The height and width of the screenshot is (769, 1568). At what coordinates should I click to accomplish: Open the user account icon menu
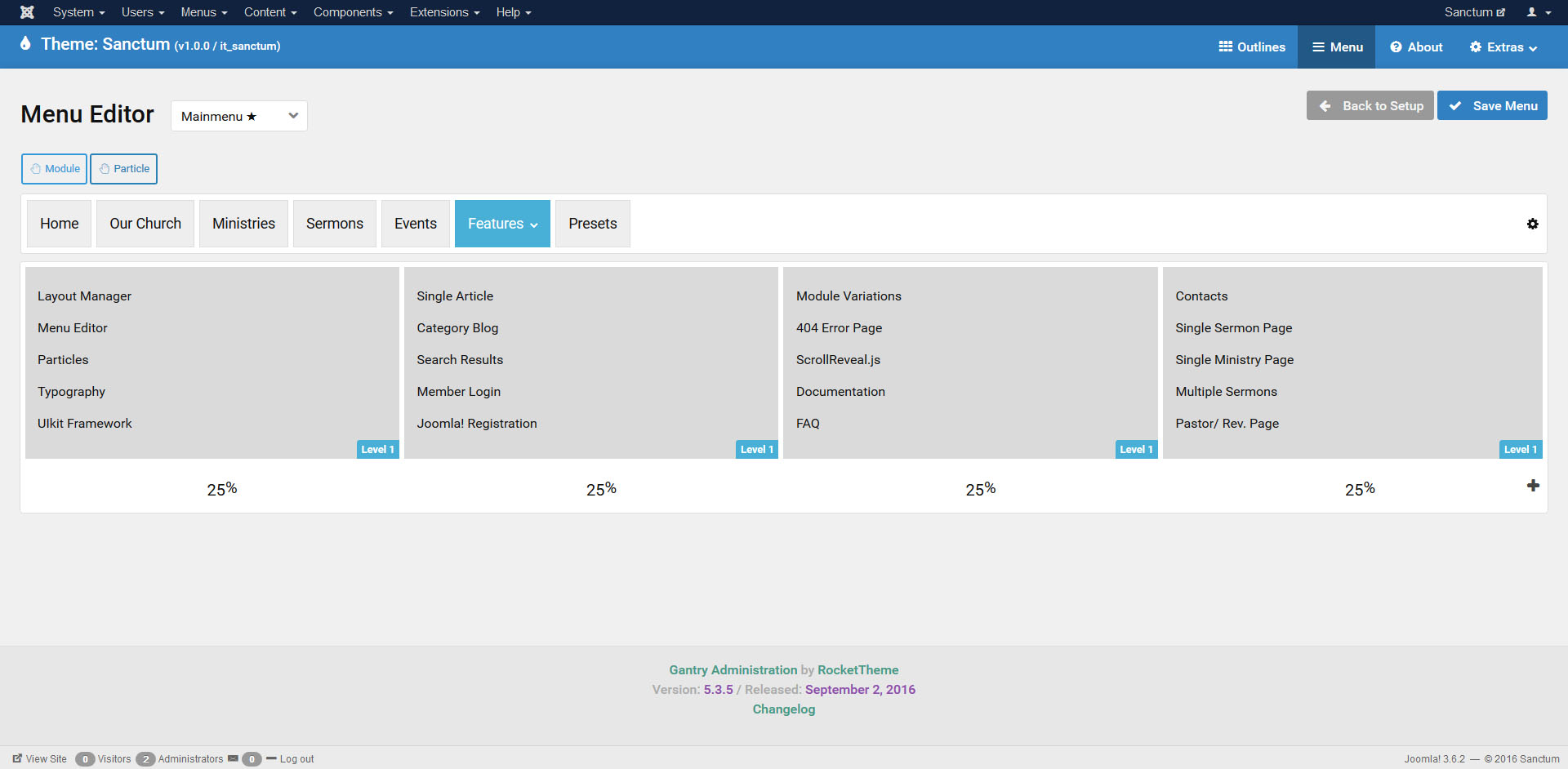pos(1538,12)
